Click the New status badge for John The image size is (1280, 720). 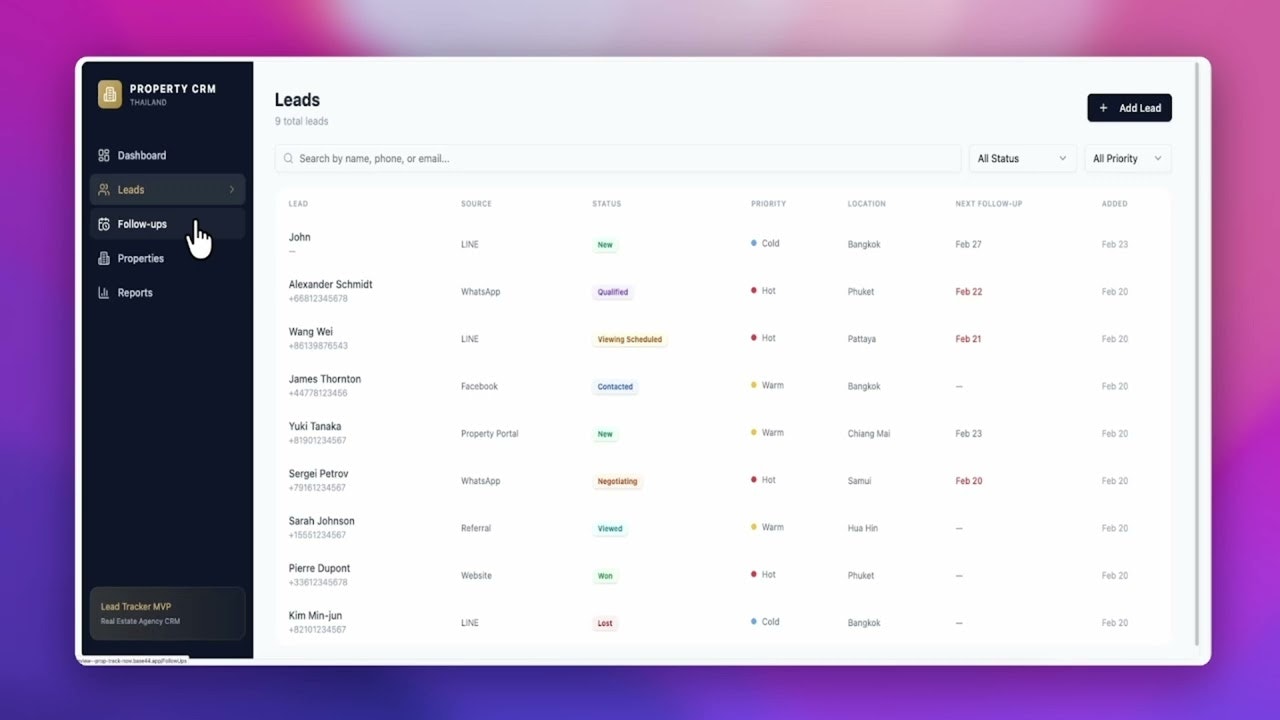[x=605, y=245]
